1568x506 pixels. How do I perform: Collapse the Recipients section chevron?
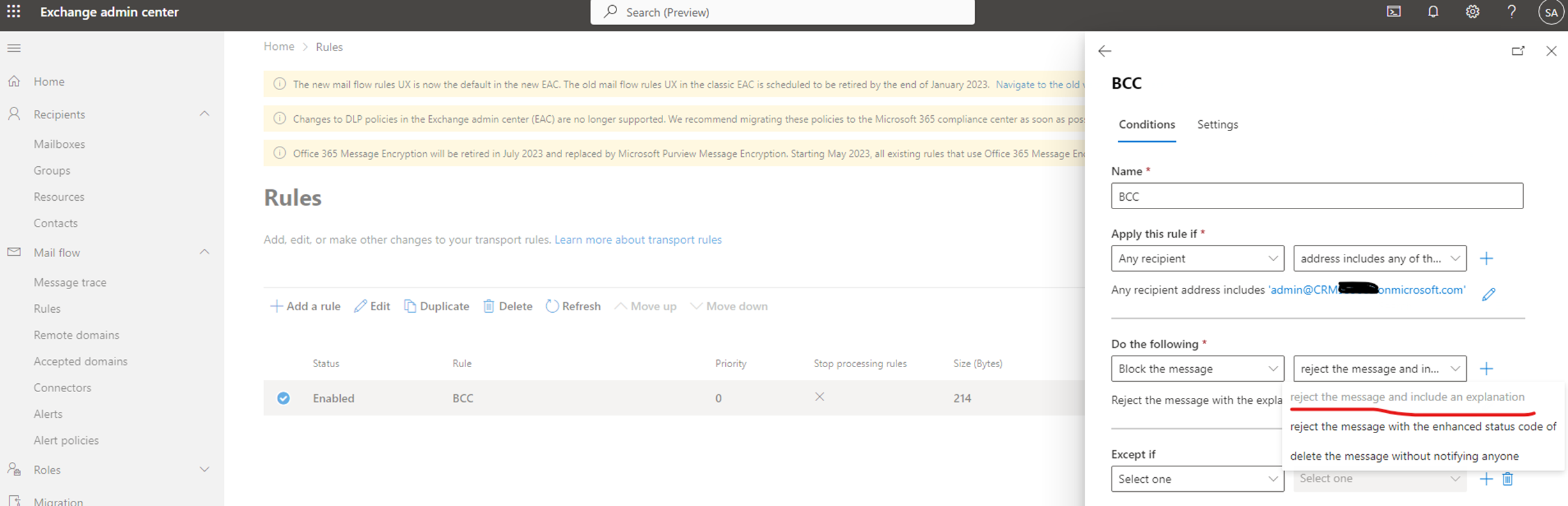[x=205, y=114]
